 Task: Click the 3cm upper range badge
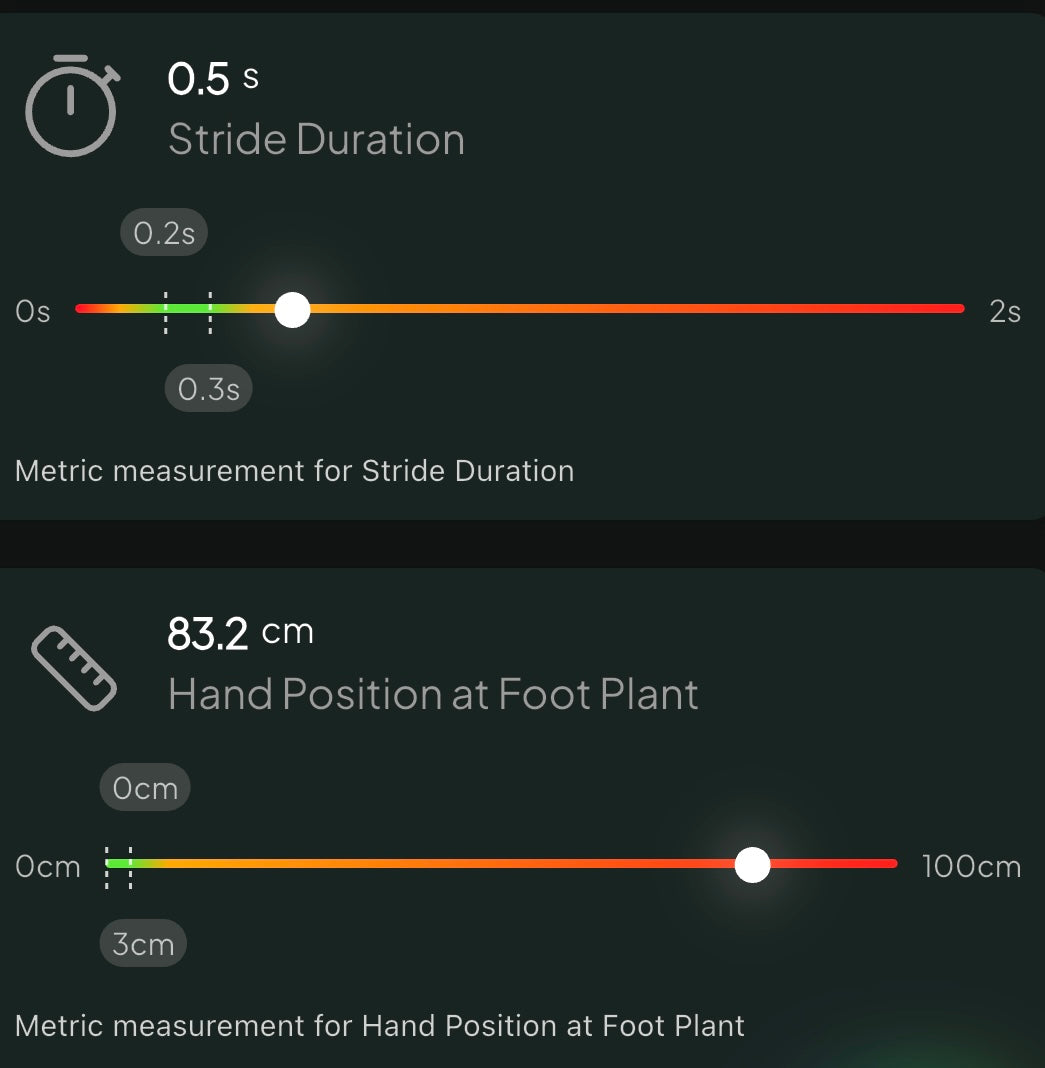coord(143,944)
